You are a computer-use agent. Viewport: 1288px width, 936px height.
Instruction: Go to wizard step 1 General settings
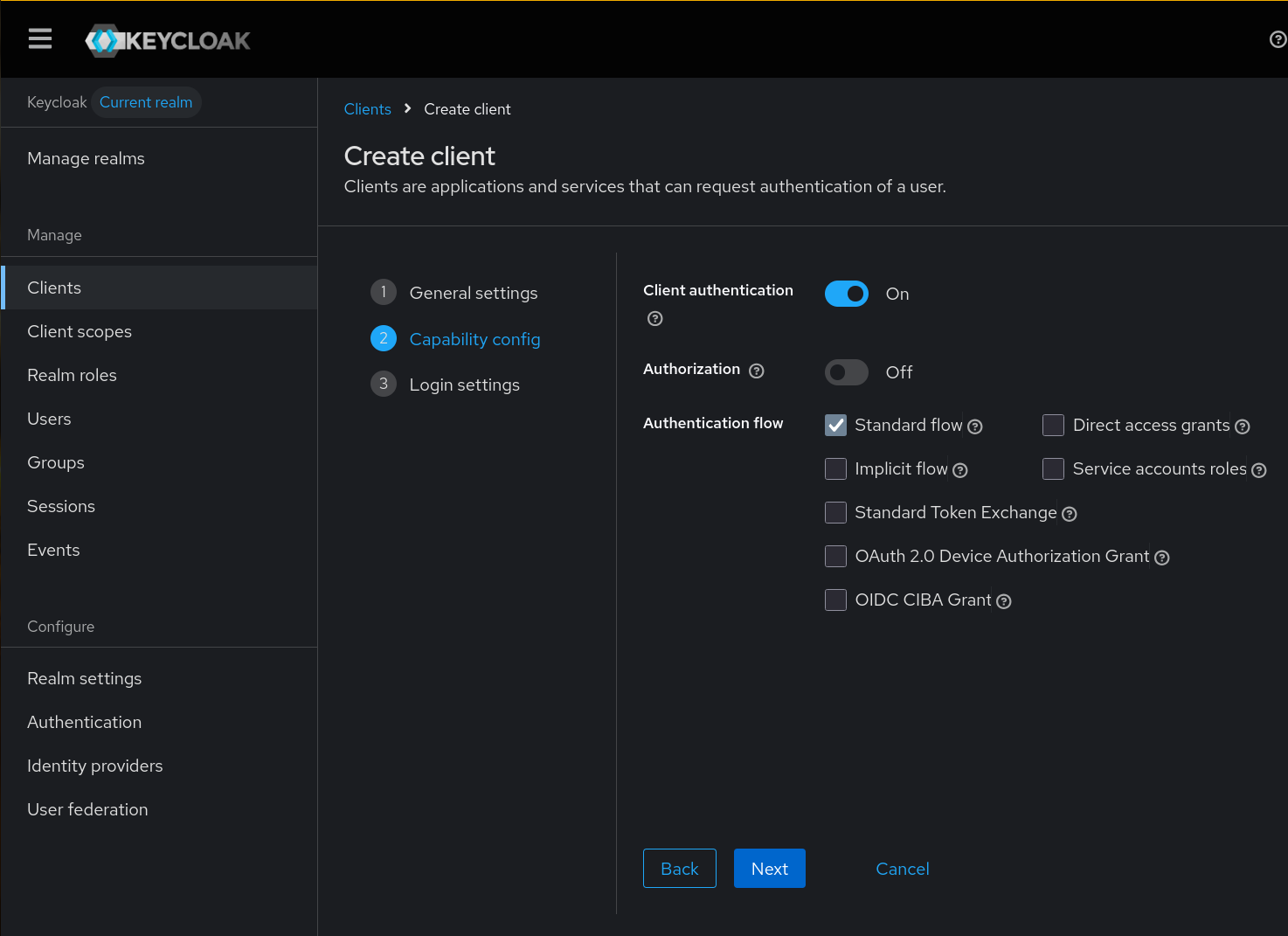[454, 293]
